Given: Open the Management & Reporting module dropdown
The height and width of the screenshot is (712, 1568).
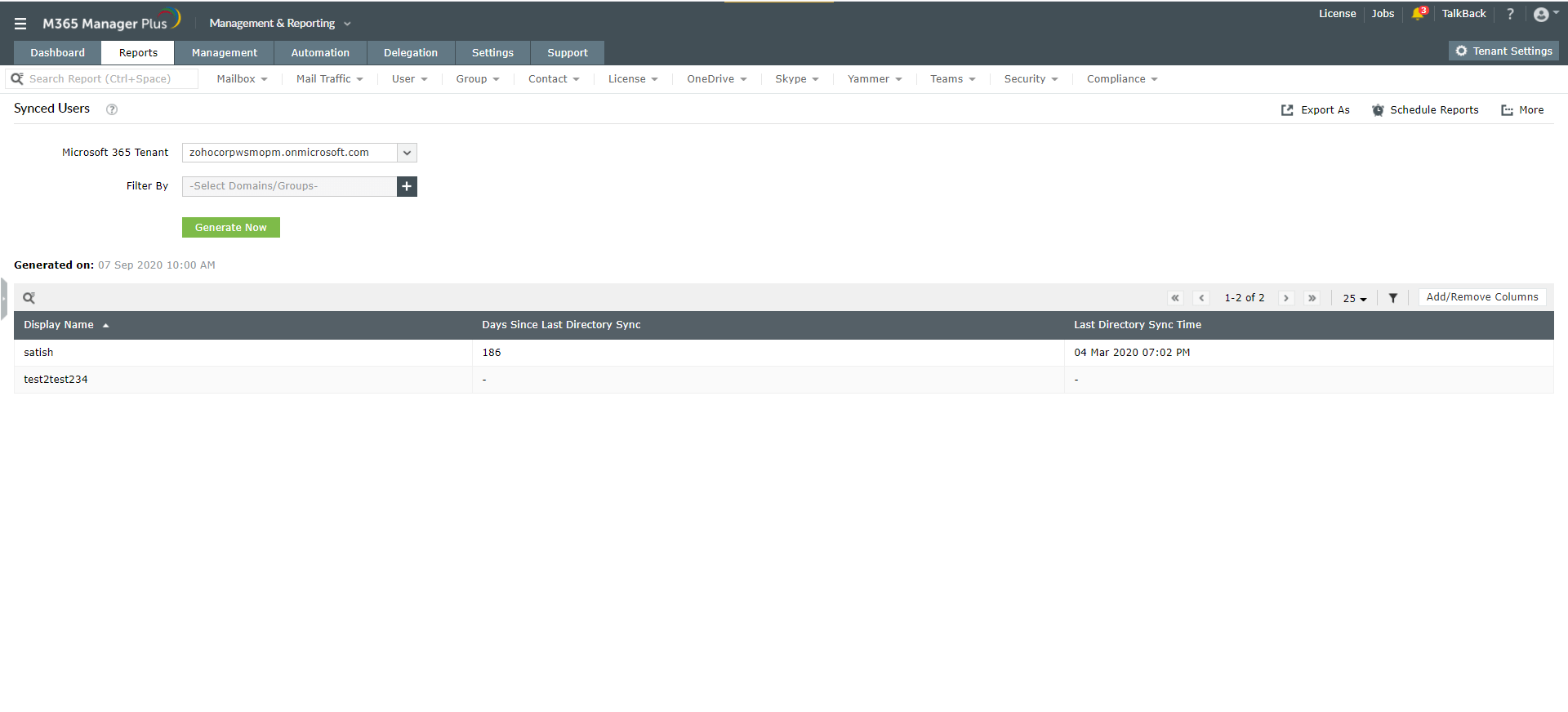Looking at the screenshot, I should coord(280,24).
